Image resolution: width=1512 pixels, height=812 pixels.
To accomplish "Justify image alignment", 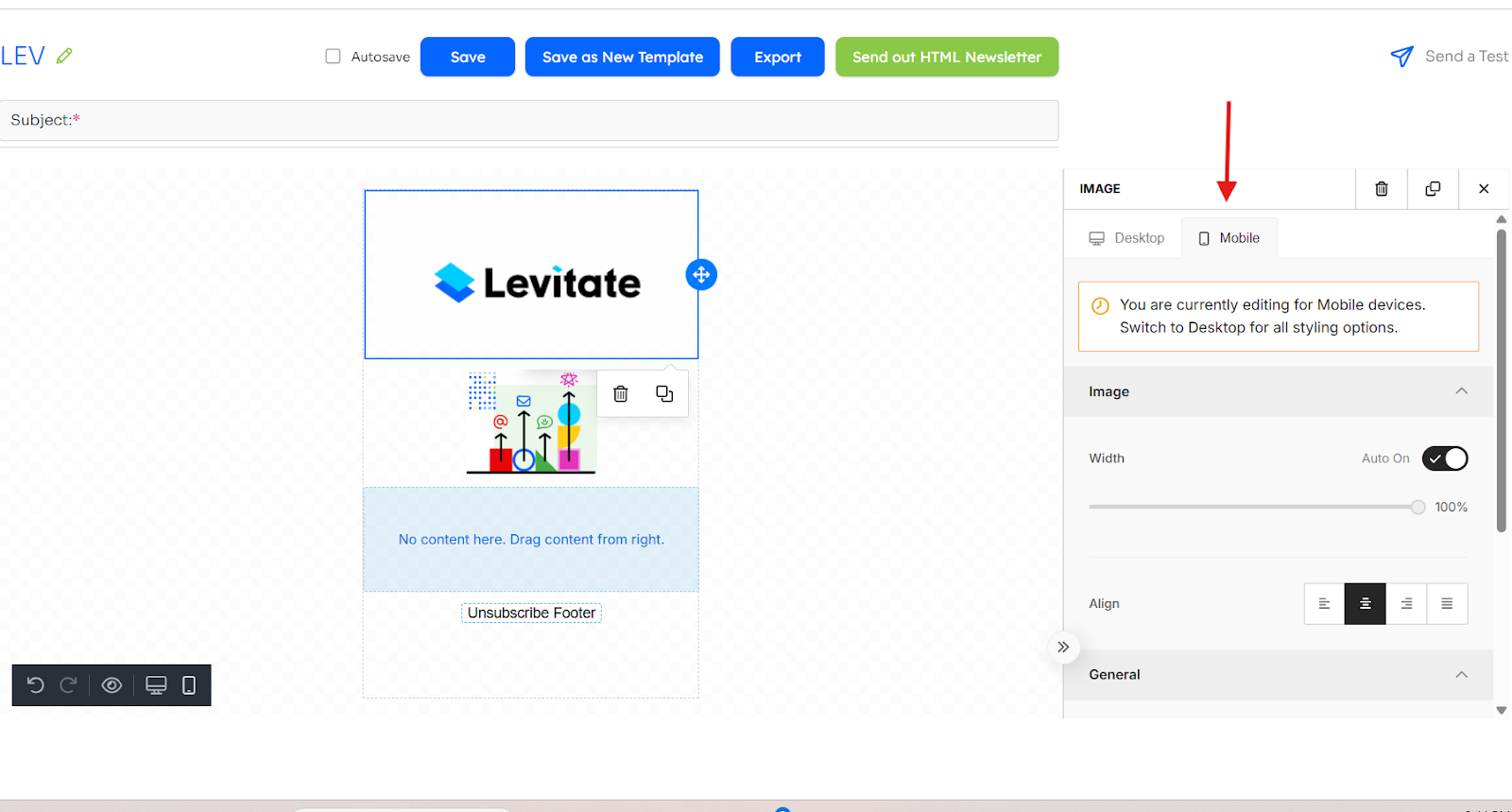I will pos(1447,604).
